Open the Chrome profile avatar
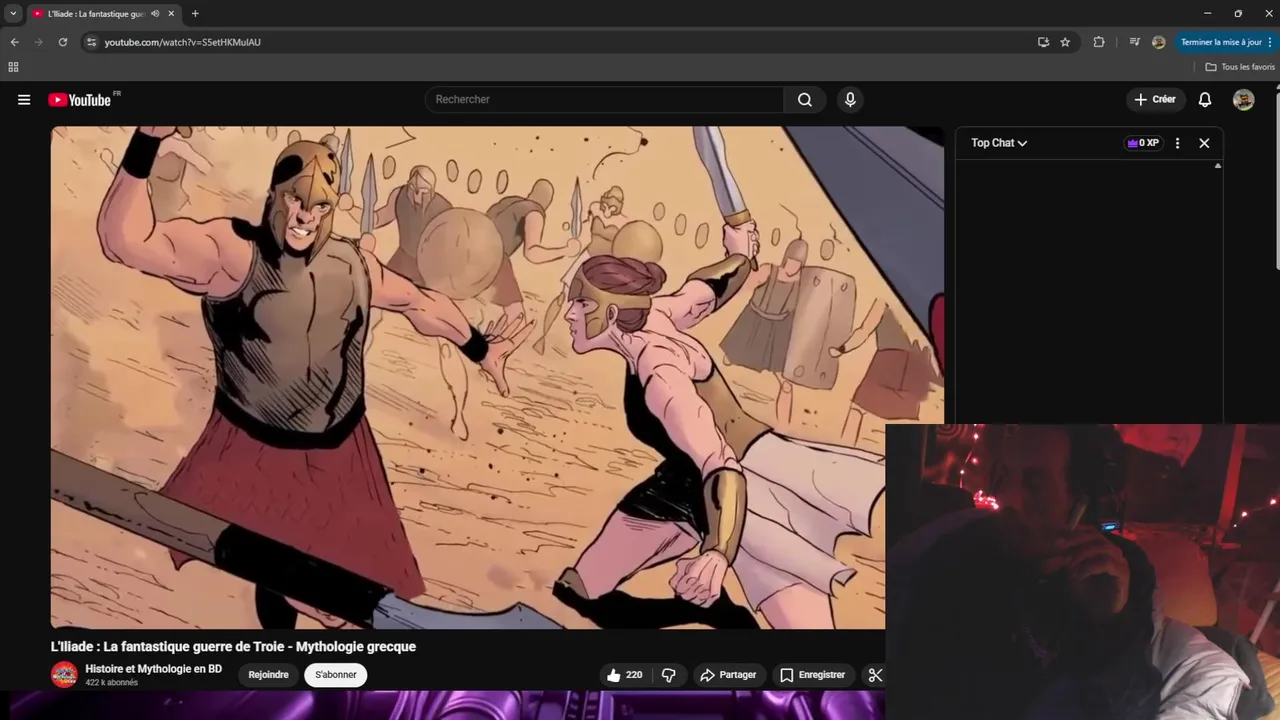This screenshot has height=720, width=1280. (x=1158, y=42)
